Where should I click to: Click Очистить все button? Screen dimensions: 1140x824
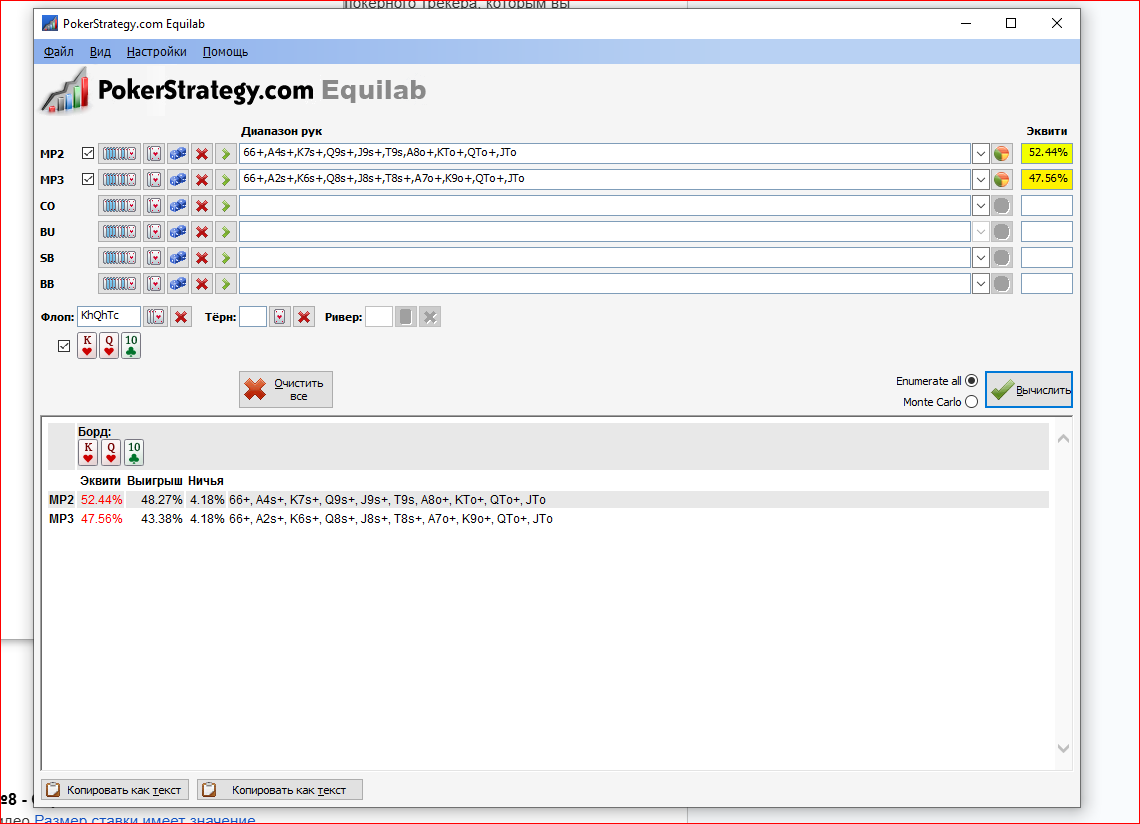[286, 390]
